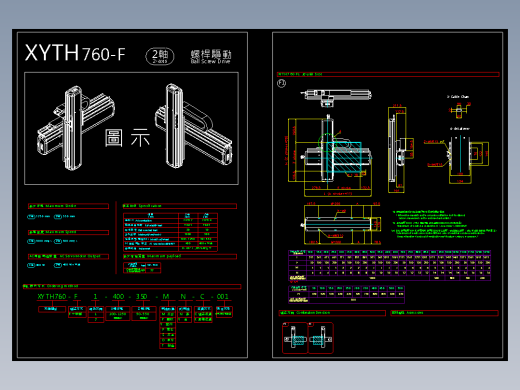Screen dimensions: 520x390
Task: Click the main cross-hatched front view drawing
Action: point(329,155)
